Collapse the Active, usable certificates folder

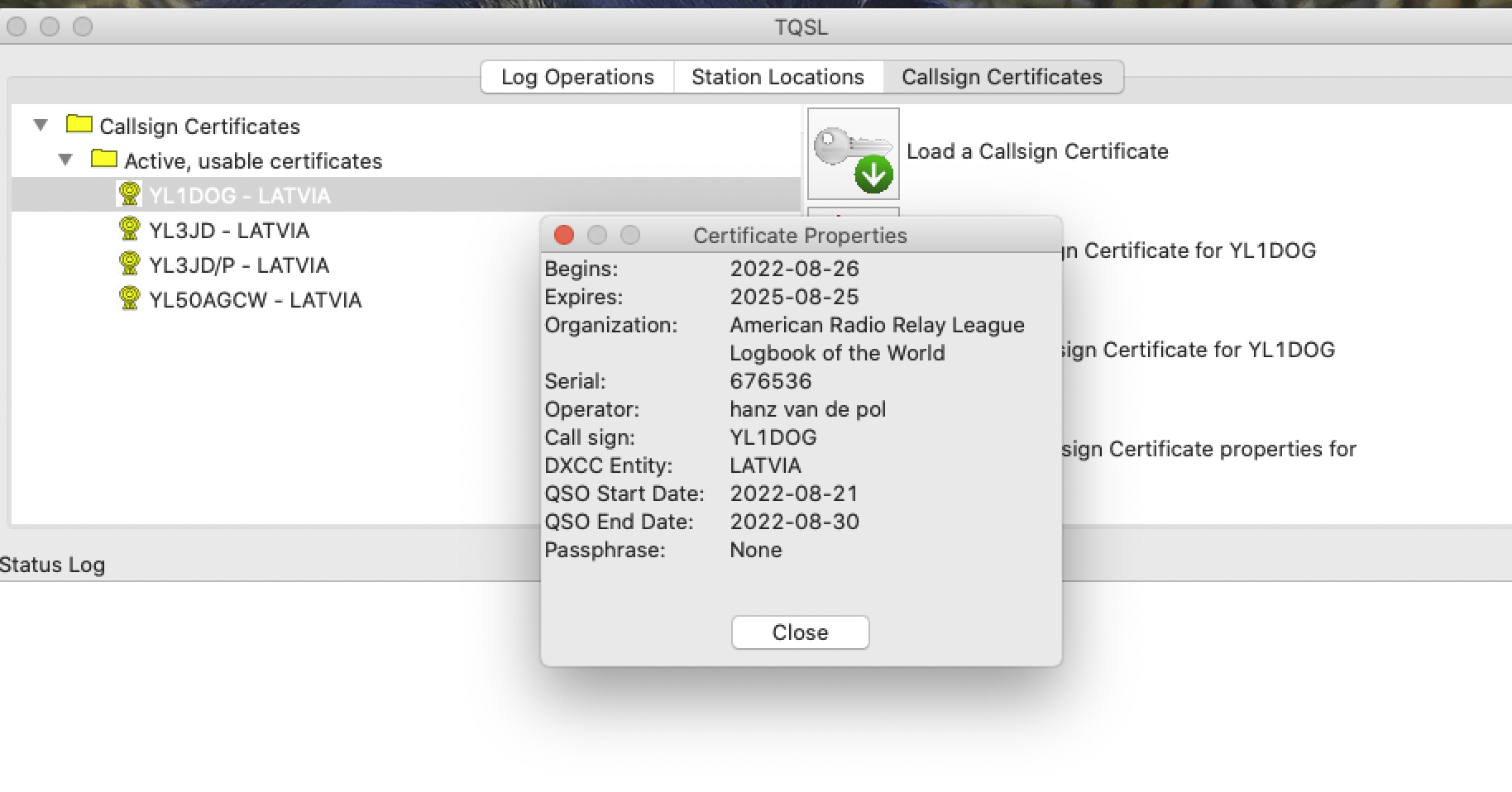[65, 160]
